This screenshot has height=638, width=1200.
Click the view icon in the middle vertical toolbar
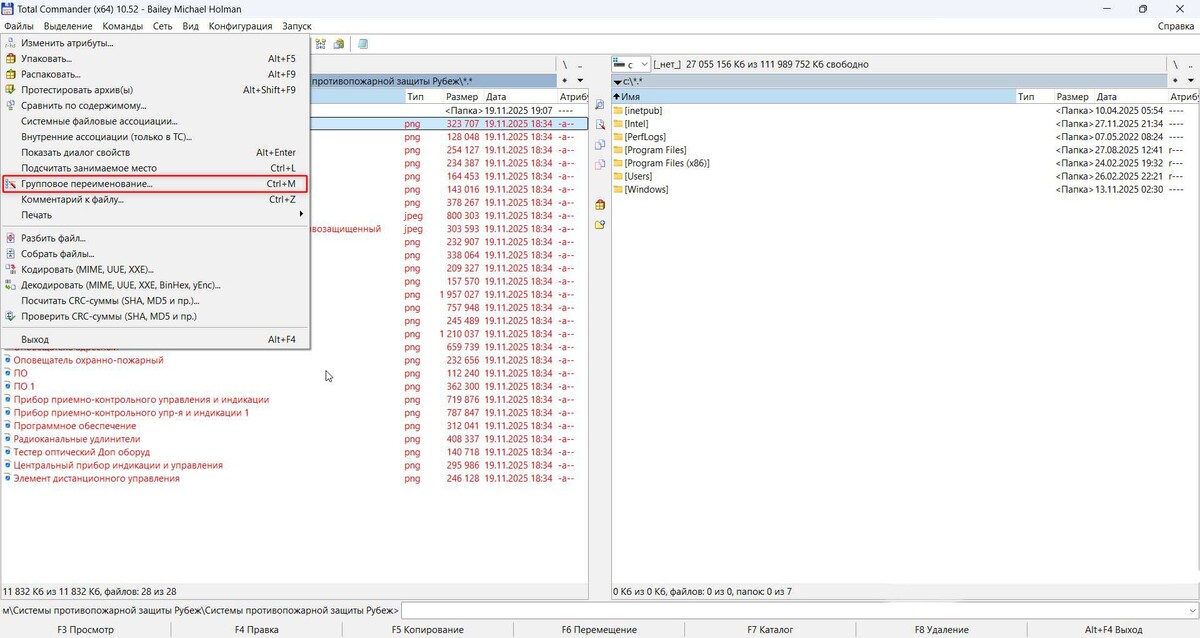coord(600,105)
